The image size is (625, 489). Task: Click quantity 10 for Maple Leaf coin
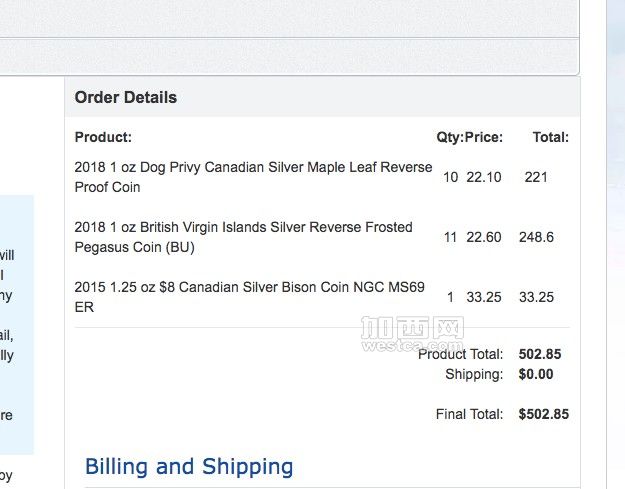(x=451, y=177)
